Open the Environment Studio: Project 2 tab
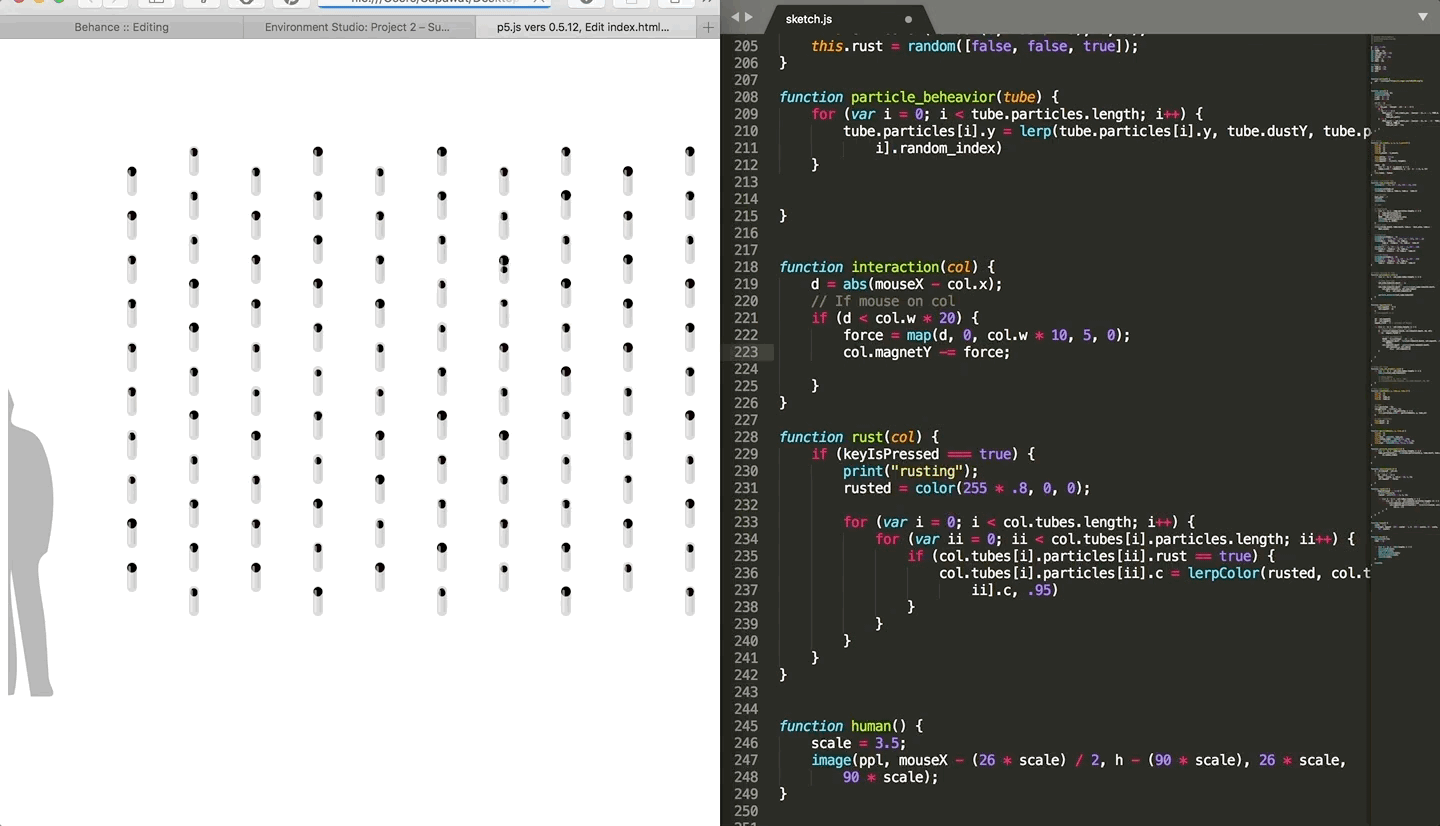The image size is (1440, 826). click(358, 27)
